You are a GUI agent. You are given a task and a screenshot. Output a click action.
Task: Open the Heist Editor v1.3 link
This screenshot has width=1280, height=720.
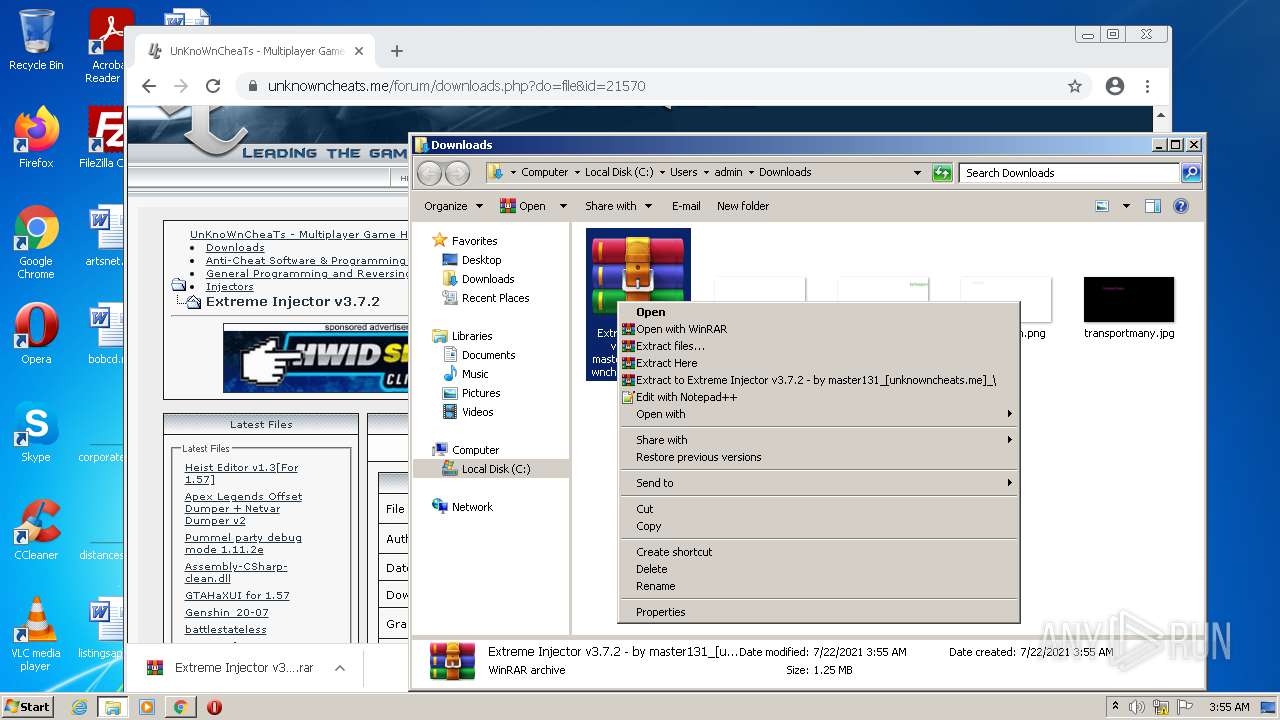(241, 473)
